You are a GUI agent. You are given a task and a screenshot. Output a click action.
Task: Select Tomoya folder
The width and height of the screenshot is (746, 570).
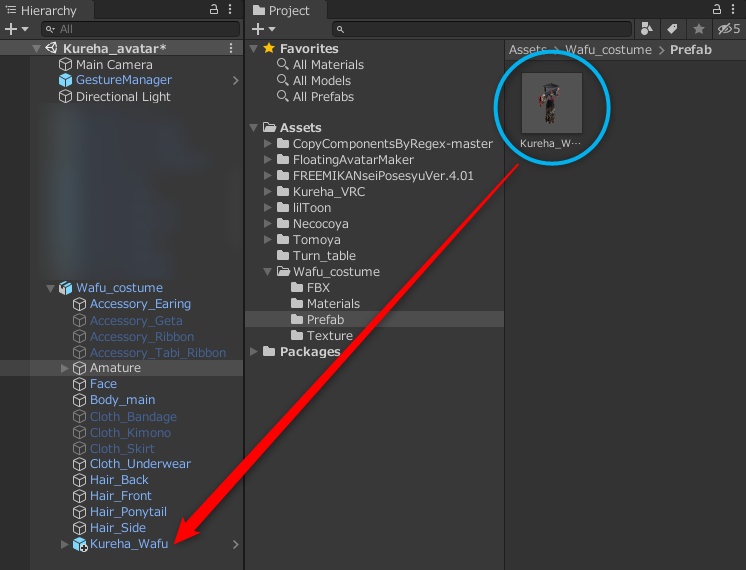point(316,239)
